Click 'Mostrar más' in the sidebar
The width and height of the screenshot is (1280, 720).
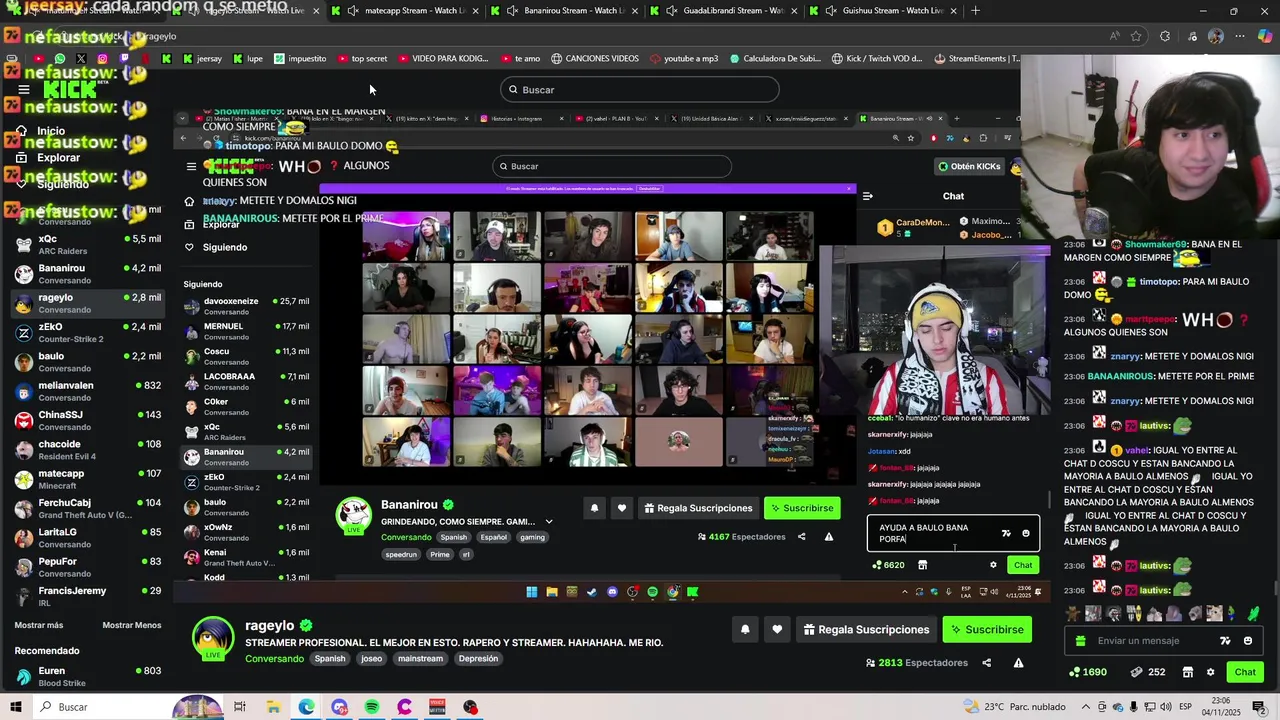click(x=38, y=625)
